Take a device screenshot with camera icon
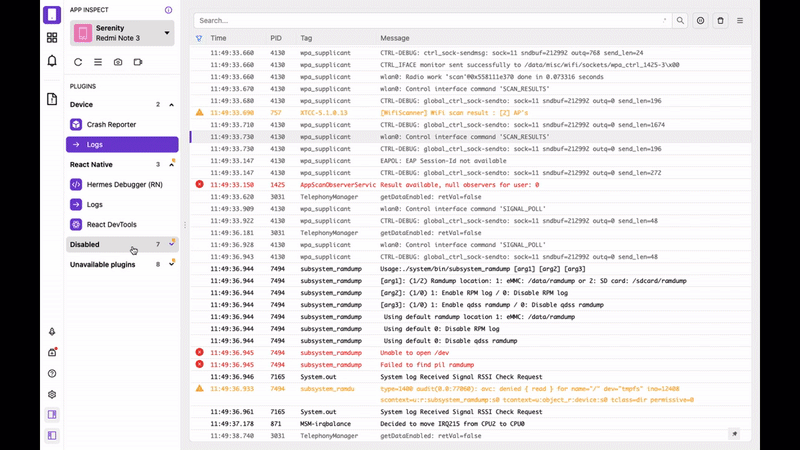The height and width of the screenshot is (450, 800). point(118,62)
